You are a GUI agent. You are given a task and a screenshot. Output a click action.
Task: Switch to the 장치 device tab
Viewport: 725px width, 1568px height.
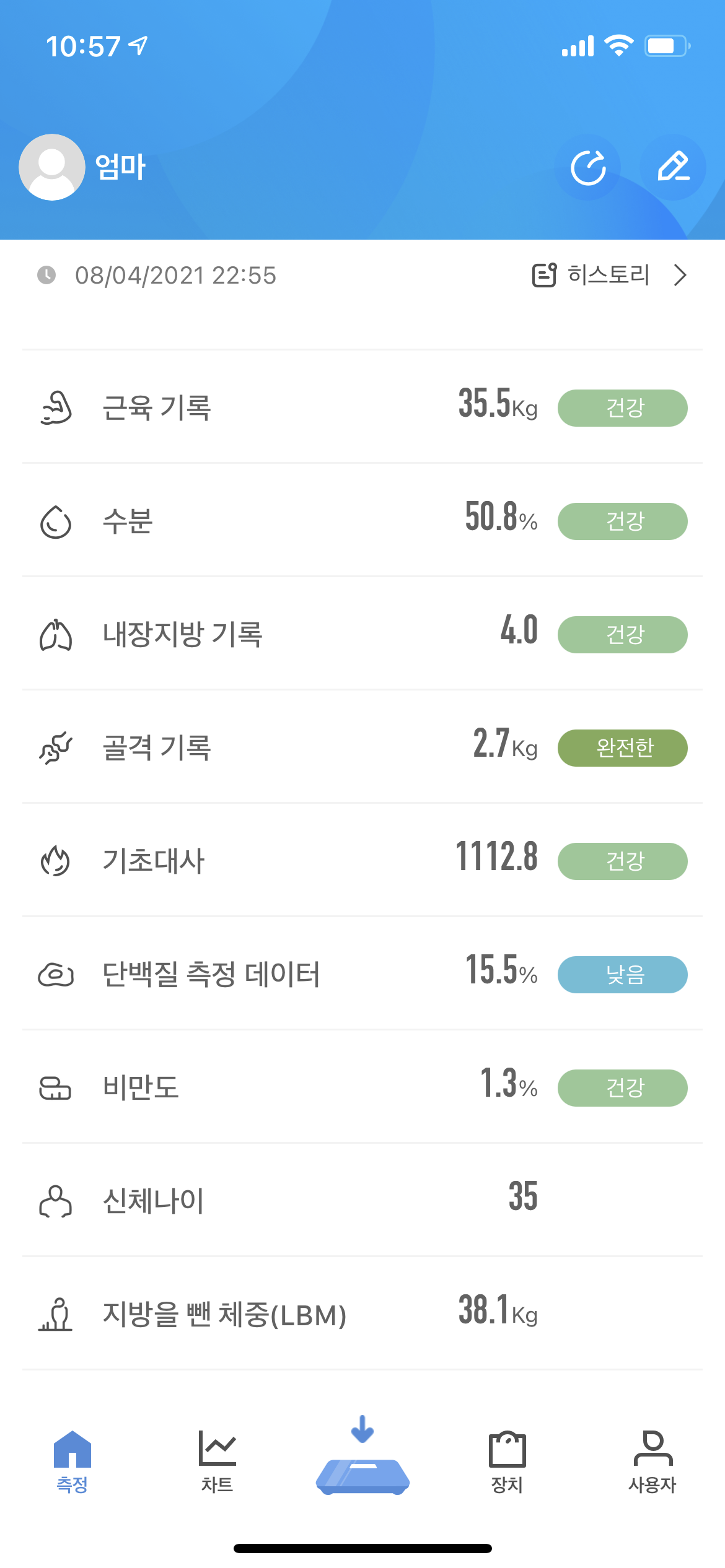pyautogui.click(x=507, y=1460)
